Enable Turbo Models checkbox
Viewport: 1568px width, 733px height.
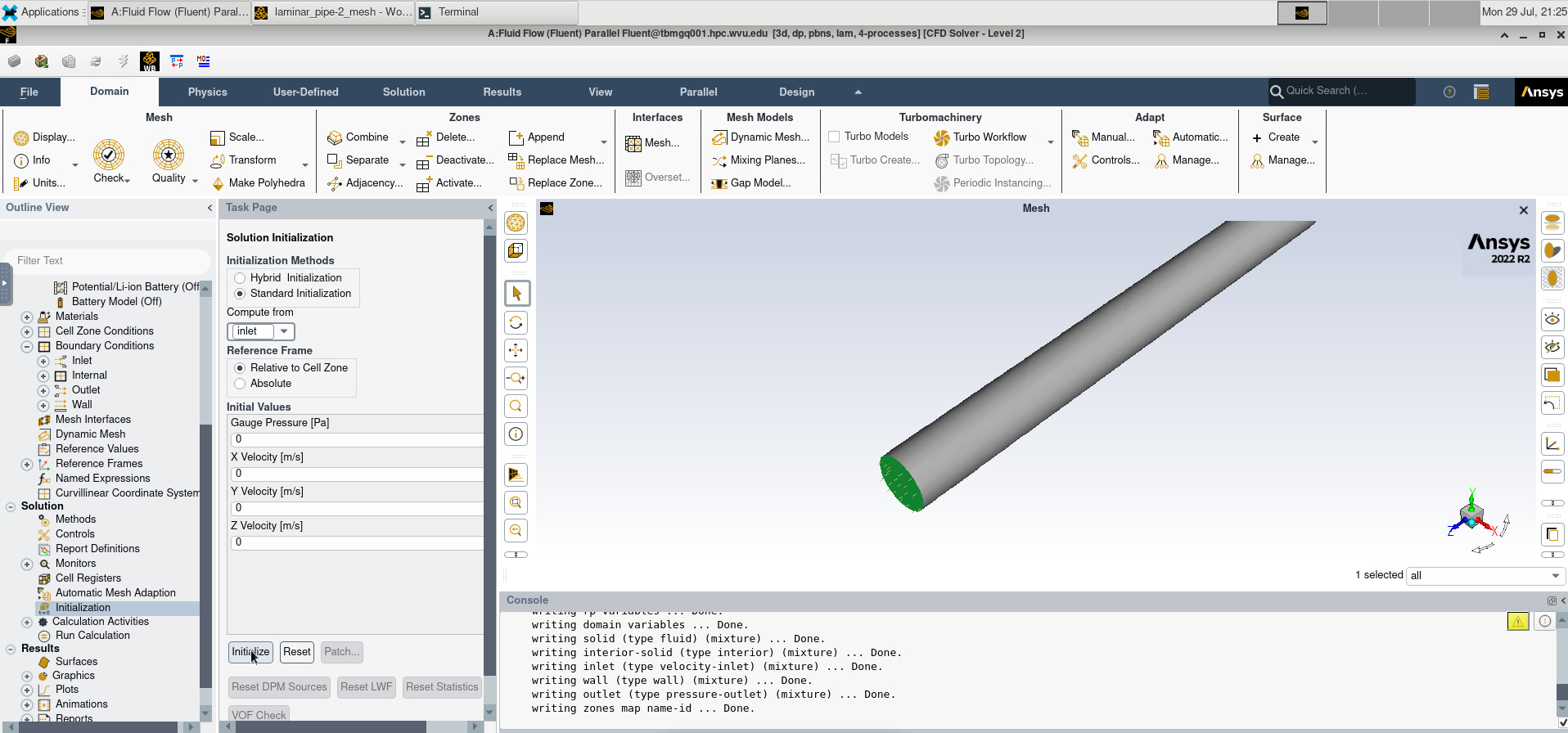point(834,137)
